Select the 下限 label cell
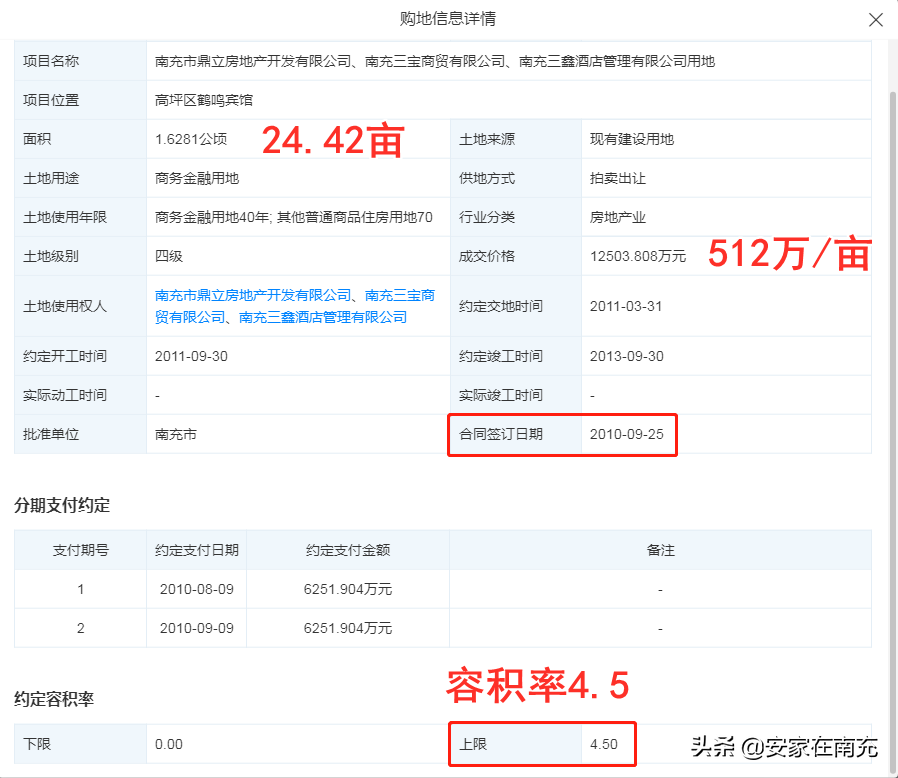The width and height of the screenshot is (898, 778). click(81, 744)
